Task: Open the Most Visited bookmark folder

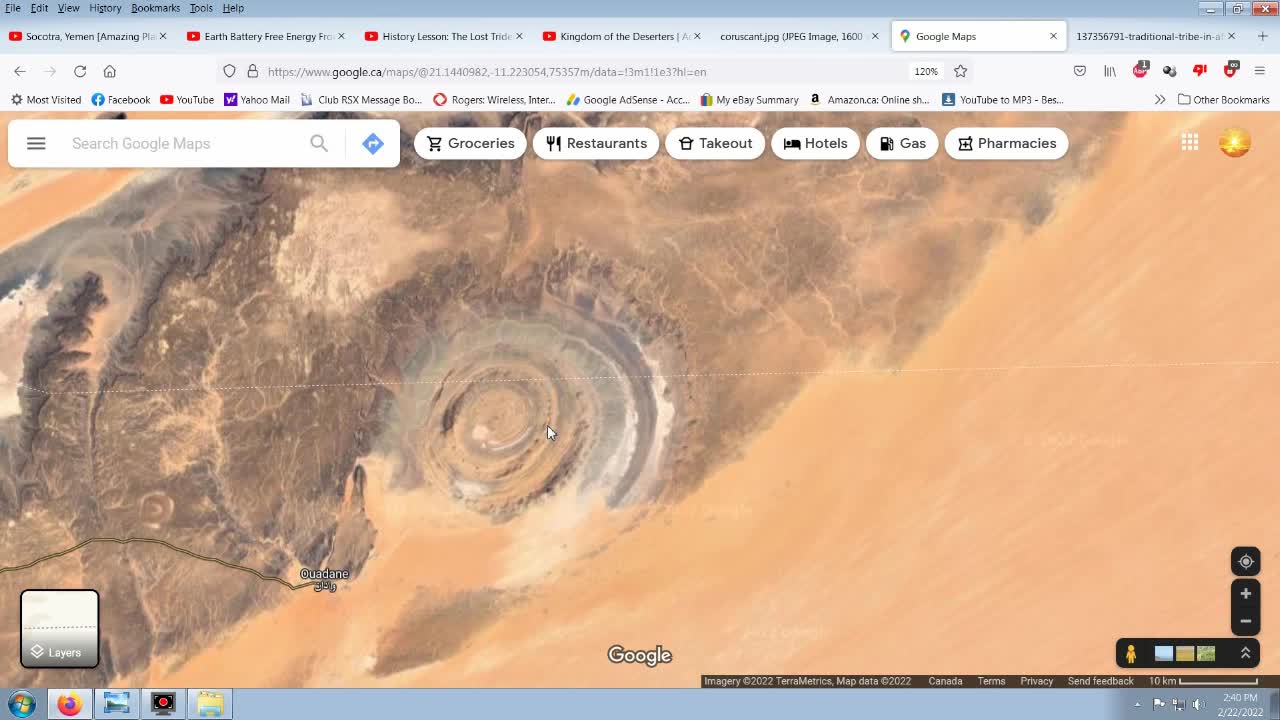Action: 46,100
